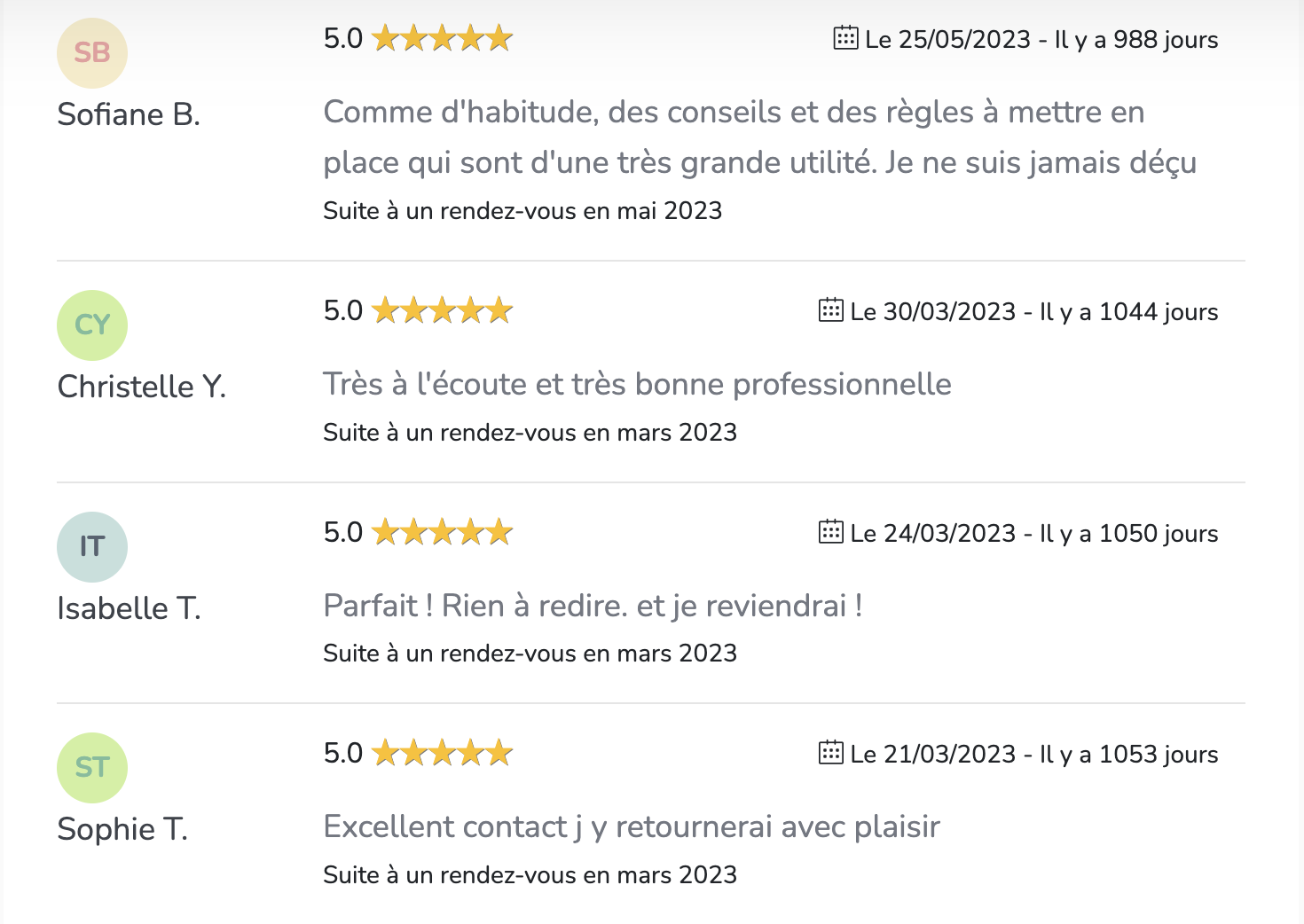Click the CY avatar for Christelle Y.

[x=92, y=325]
